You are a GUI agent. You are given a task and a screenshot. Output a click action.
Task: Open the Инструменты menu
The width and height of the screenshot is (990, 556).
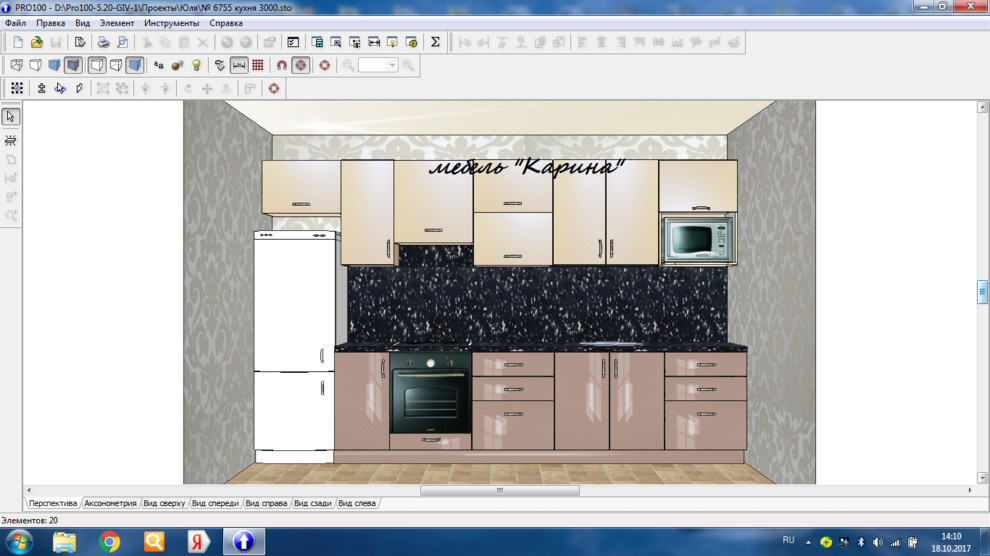click(x=171, y=22)
